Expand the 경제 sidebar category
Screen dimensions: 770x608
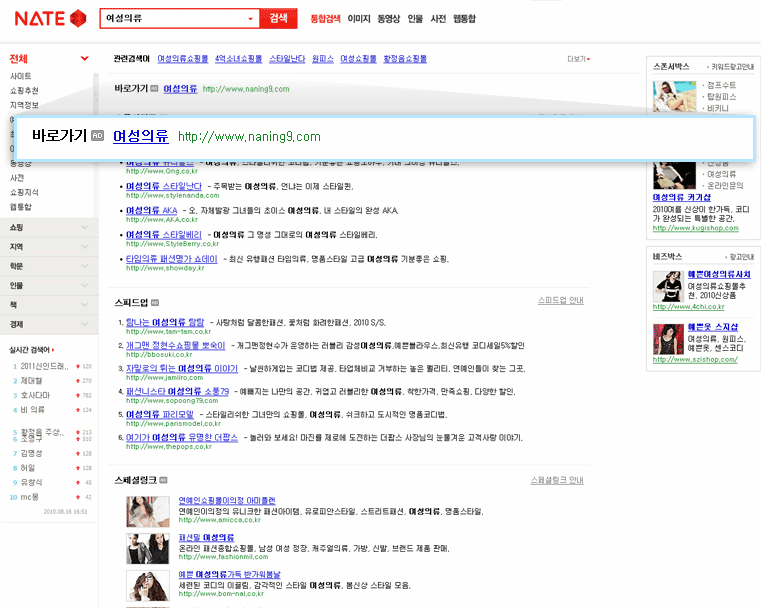pyautogui.click(x=49, y=324)
